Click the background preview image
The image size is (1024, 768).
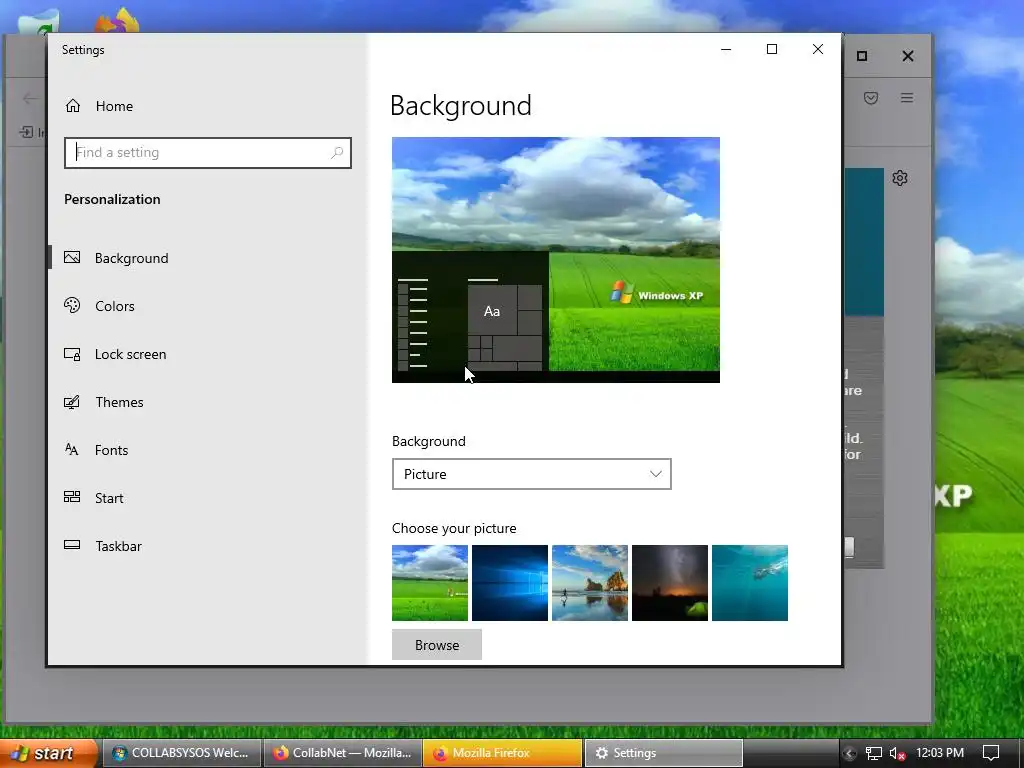556,260
